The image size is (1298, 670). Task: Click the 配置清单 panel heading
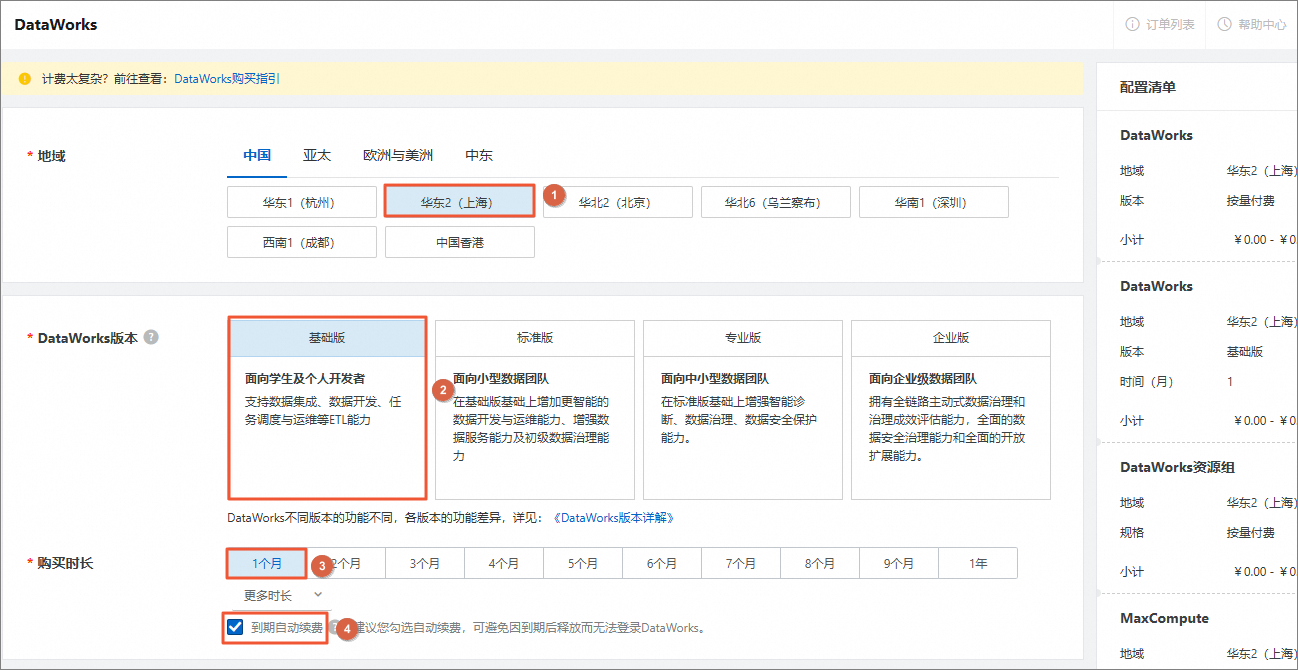tap(1148, 87)
